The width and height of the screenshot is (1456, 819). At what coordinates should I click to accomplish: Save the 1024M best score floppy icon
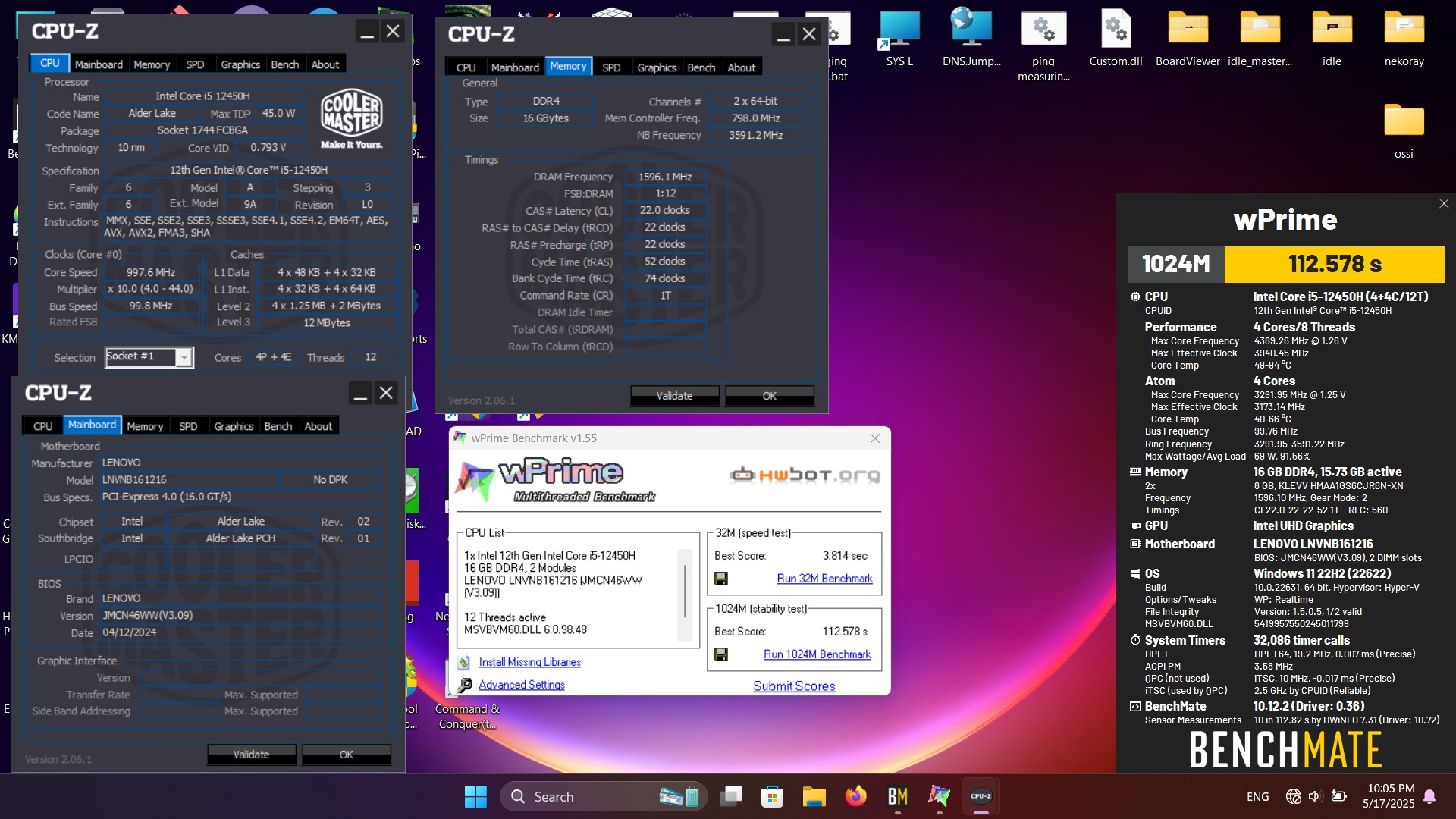pos(721,654)
